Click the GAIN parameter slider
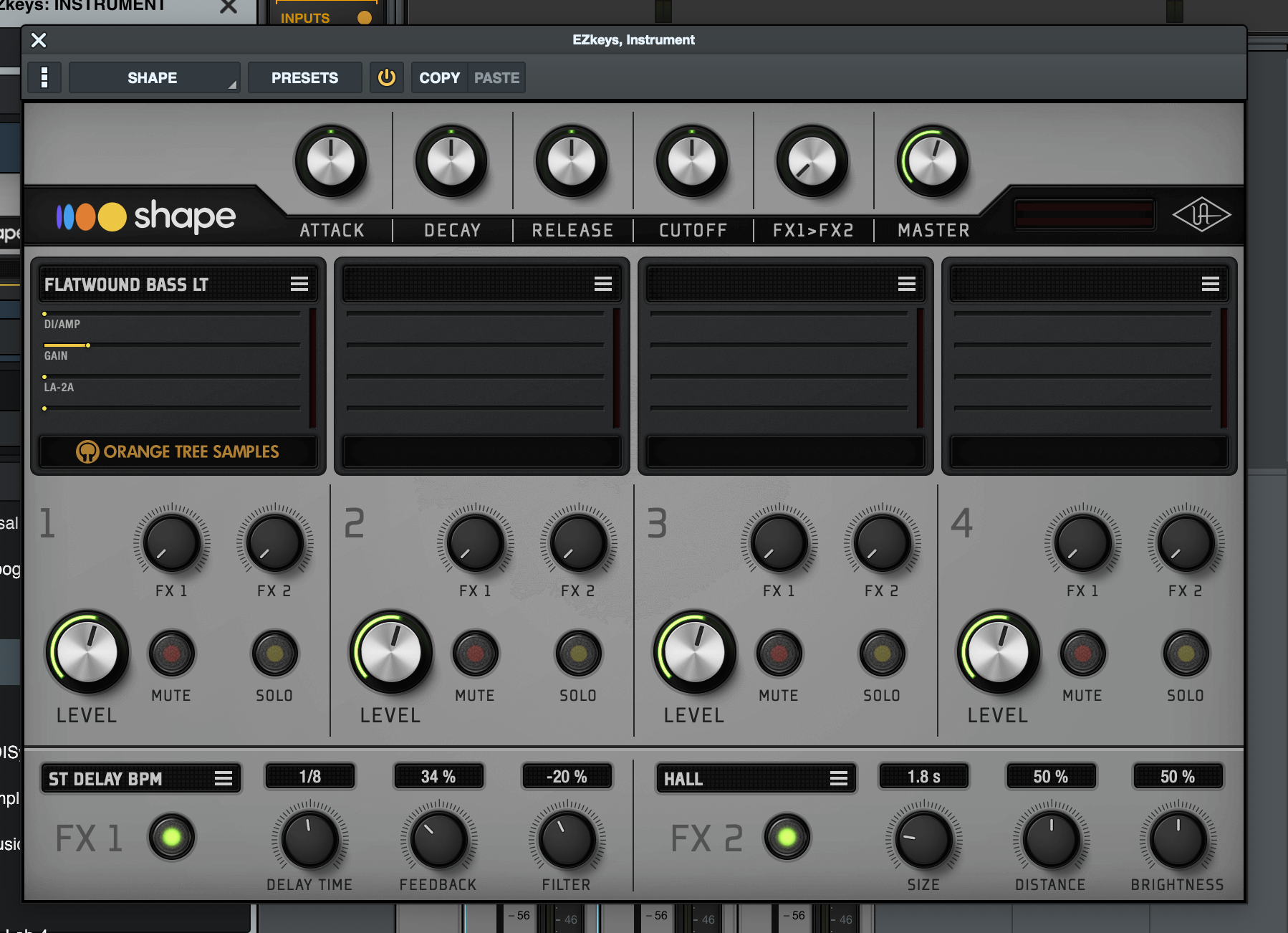The image size is (1288, 933). (x=172, y=345)
